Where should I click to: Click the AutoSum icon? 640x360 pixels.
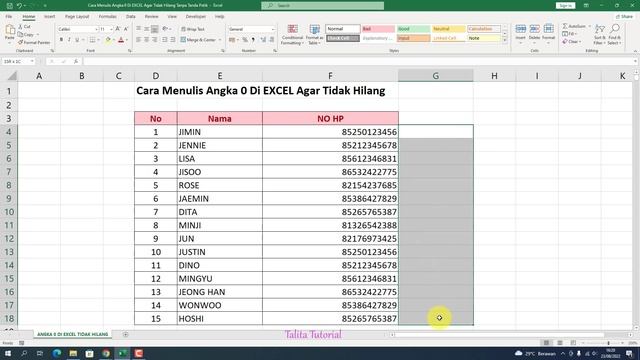[x=565, y=26]
